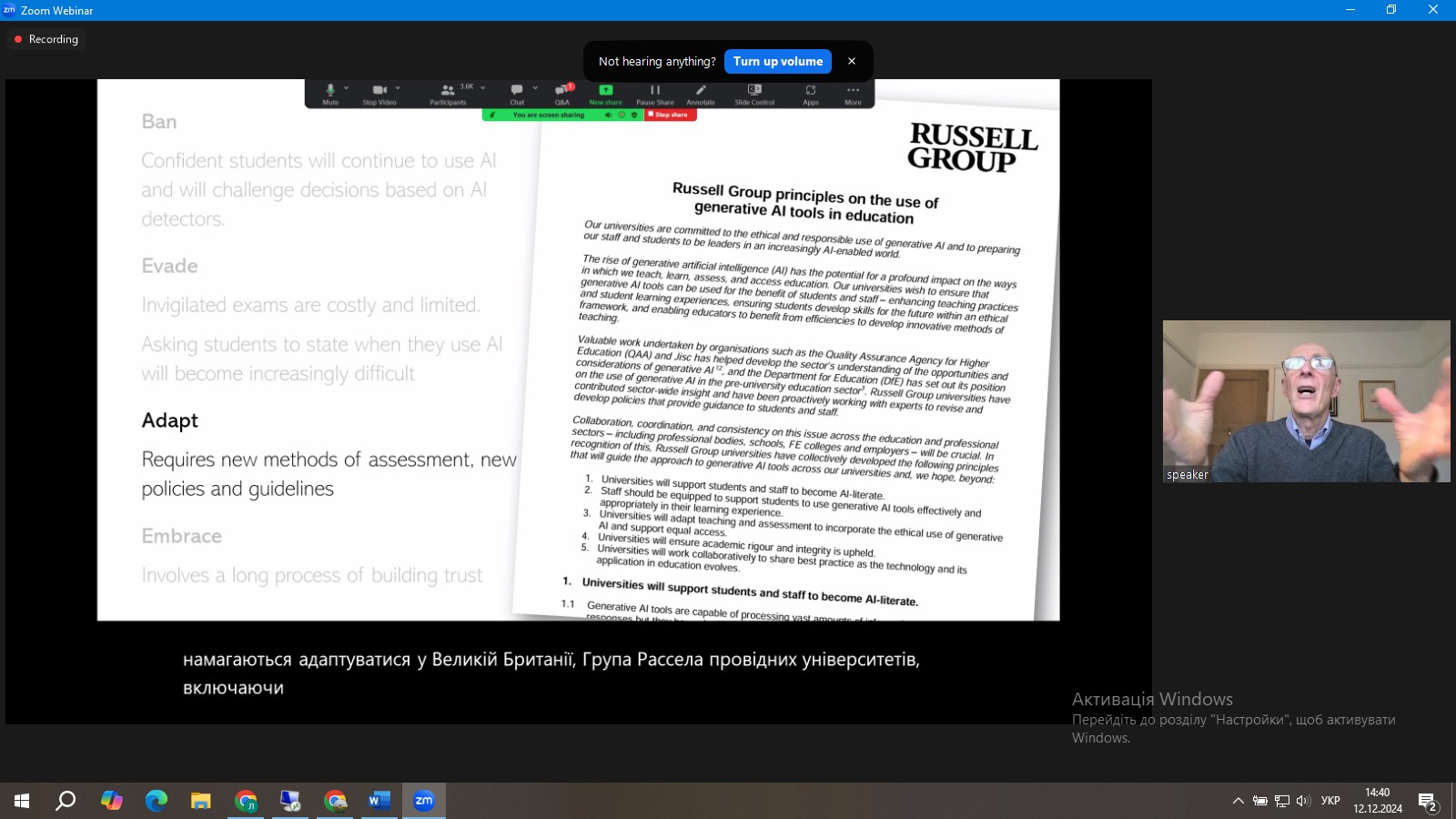Image resolution: width=1456 pixels, height=819 pixels.
Task: Open Microsoft Word from the taskbar
Action: [379, 801]
